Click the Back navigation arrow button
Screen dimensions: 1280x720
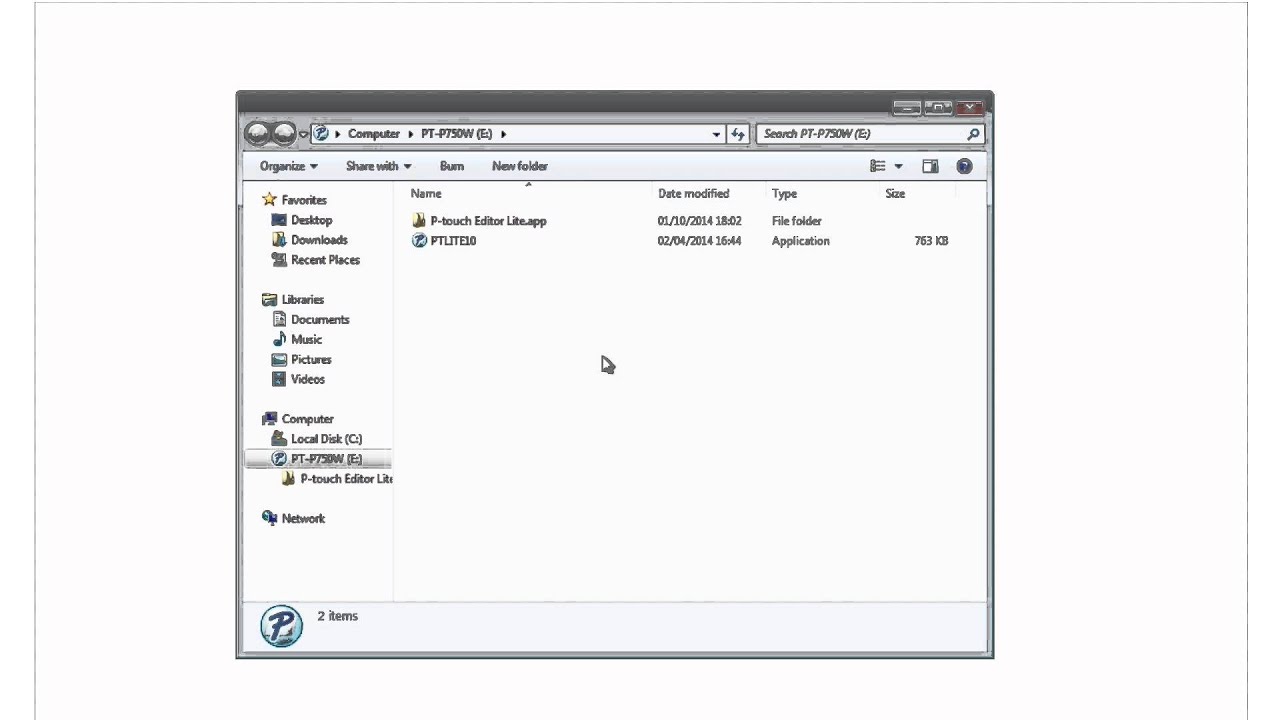tap(258, 133)
